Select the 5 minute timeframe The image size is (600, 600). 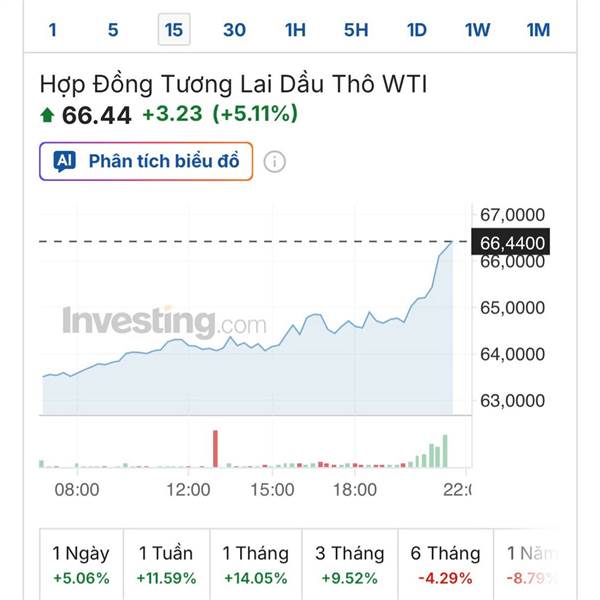tap(113, 30)
